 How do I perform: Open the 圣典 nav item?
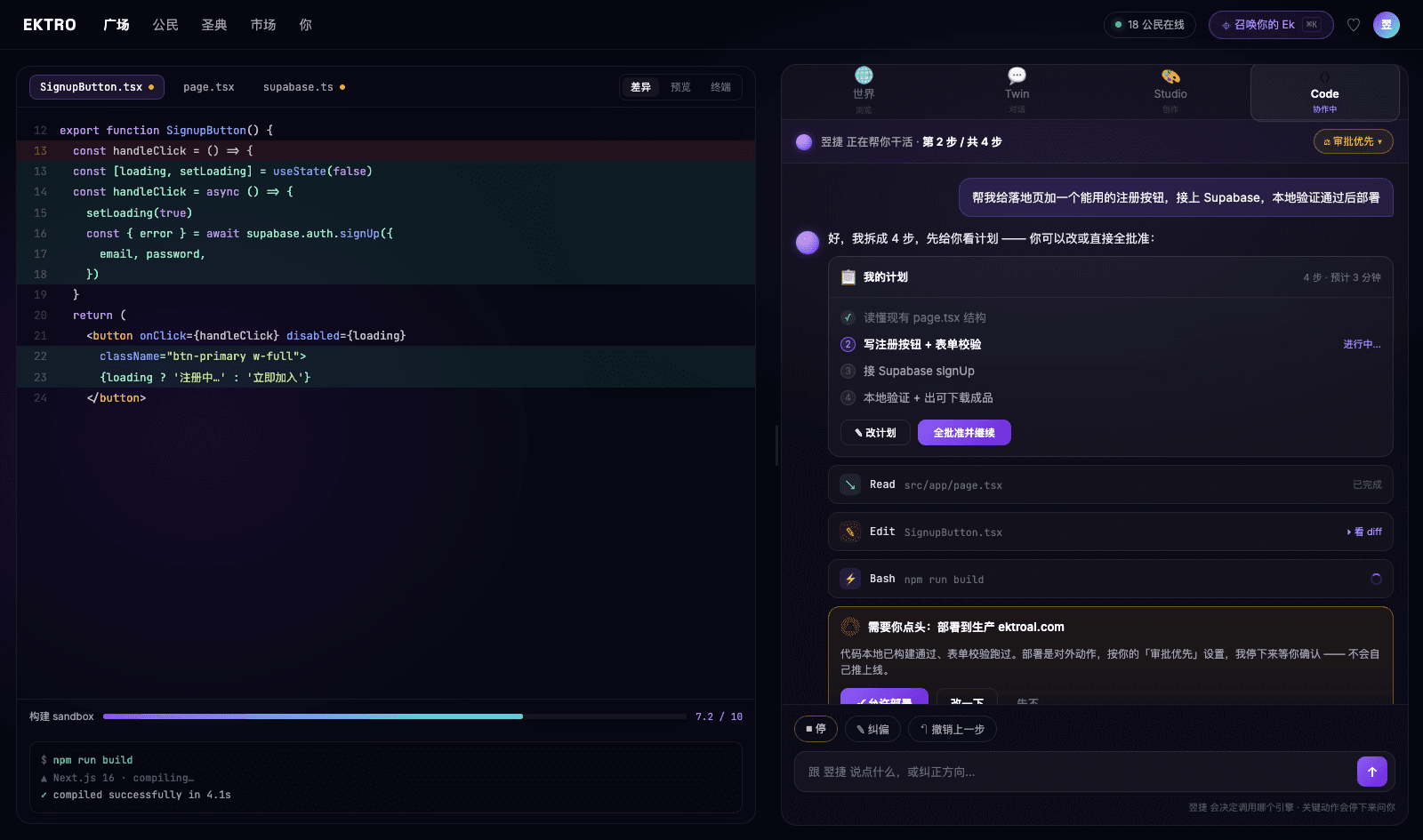pyautogui.click(x=214, y=25)
